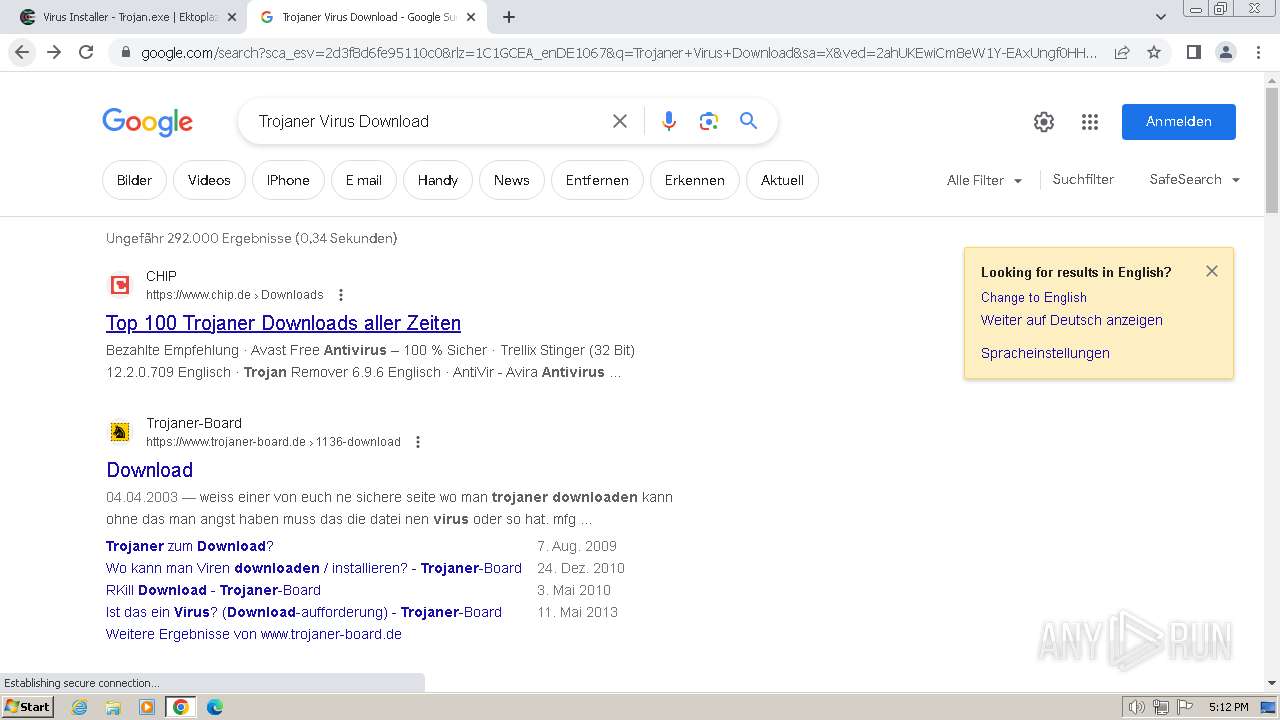Image resolution: width=1280 pixels, height=720 pixels.
Task: Click the taskbar clock showing 5:12 PM
Action: (x=1228, y=707)
